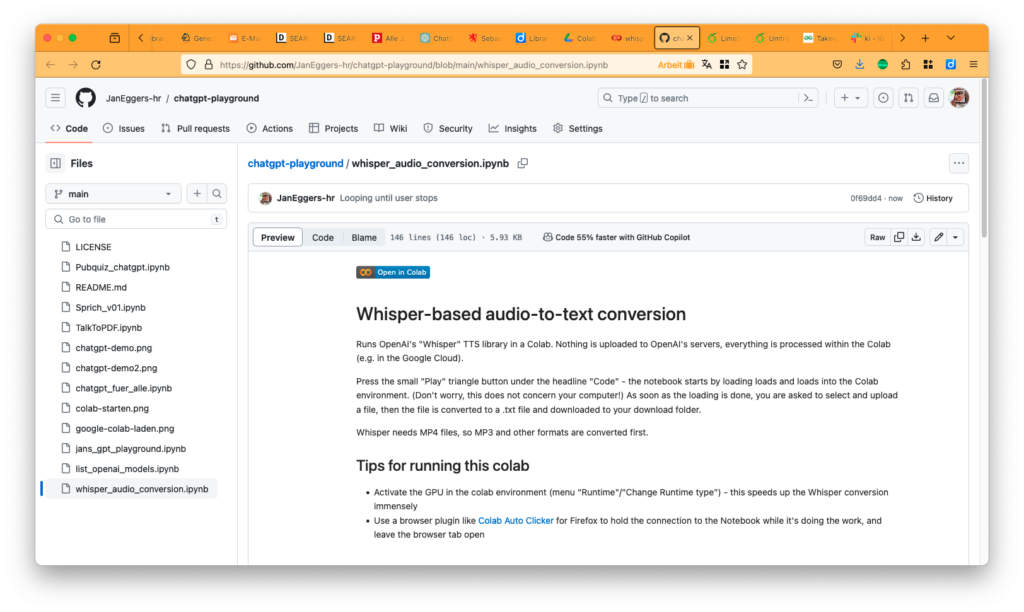Open the notifications inbox icon
Screen dimensions: 1024x612
pos(934,98)
